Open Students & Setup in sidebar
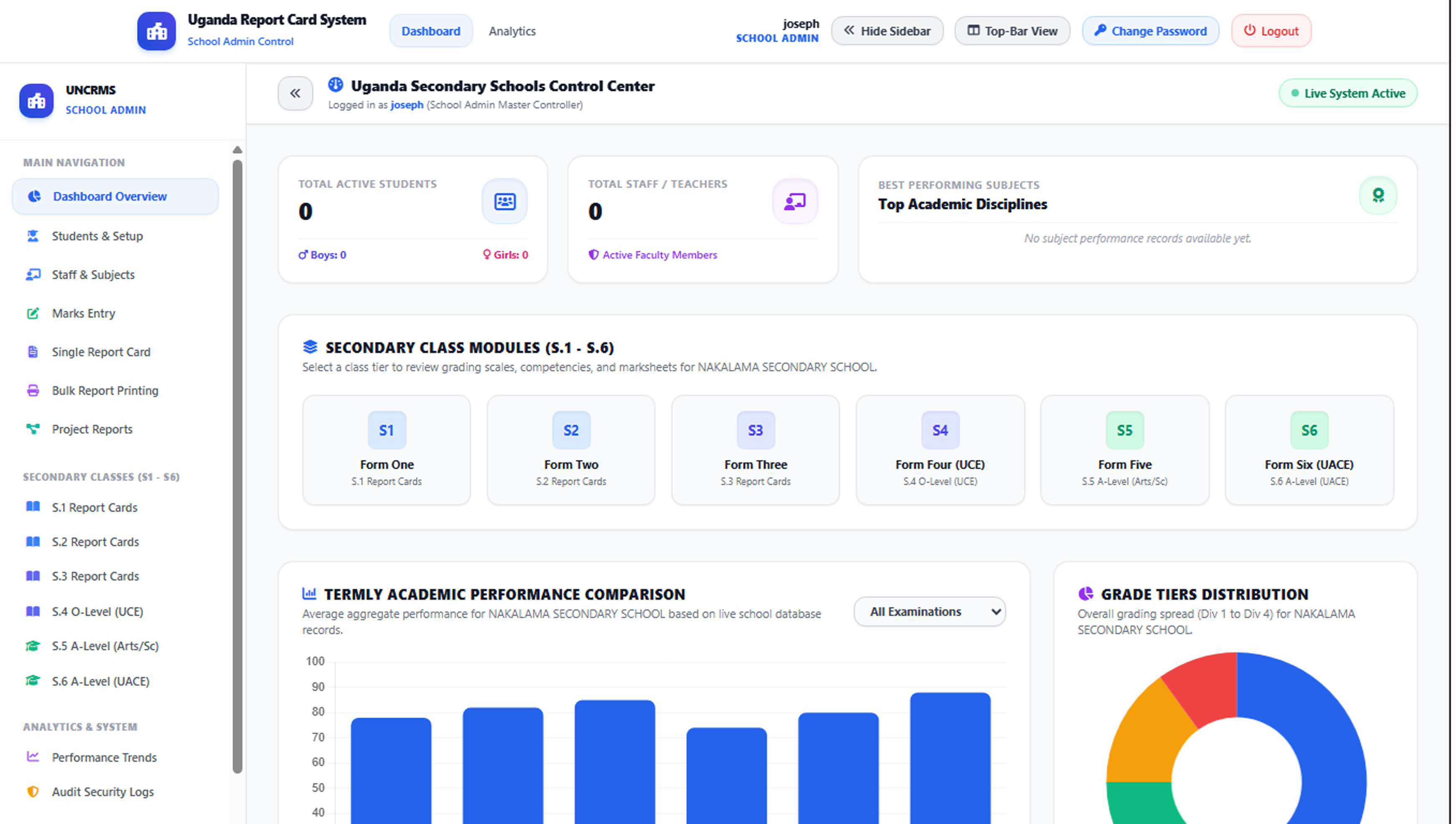 [x=116, y=236]
